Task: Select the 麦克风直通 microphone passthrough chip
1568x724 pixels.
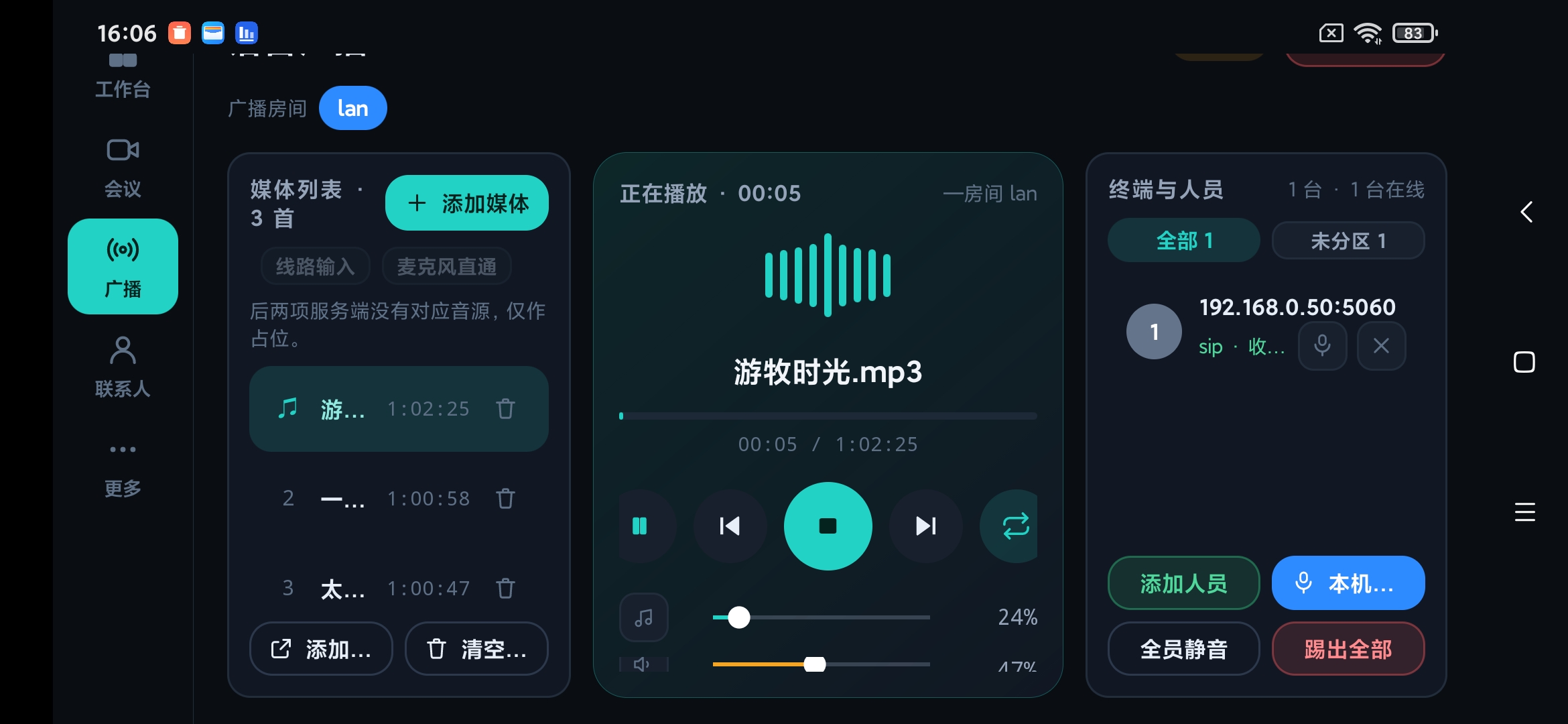Action: click(446, 267)
